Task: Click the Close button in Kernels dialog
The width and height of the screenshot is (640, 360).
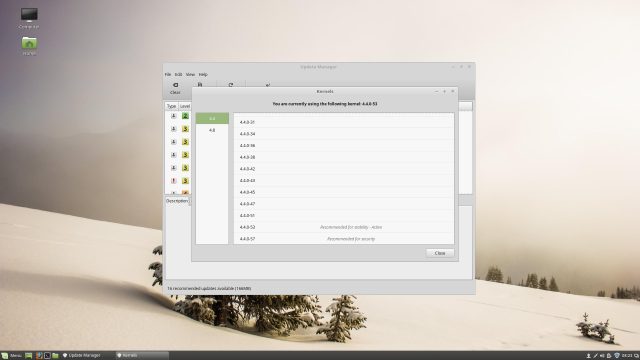Action: coord(440,253)
